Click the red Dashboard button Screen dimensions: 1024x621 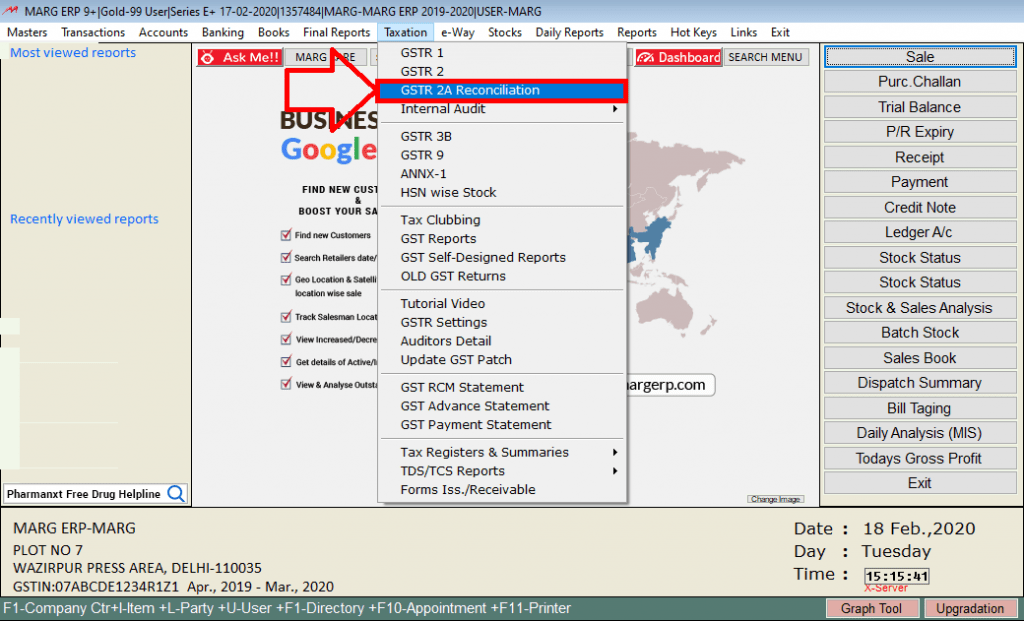click(678, 57)
